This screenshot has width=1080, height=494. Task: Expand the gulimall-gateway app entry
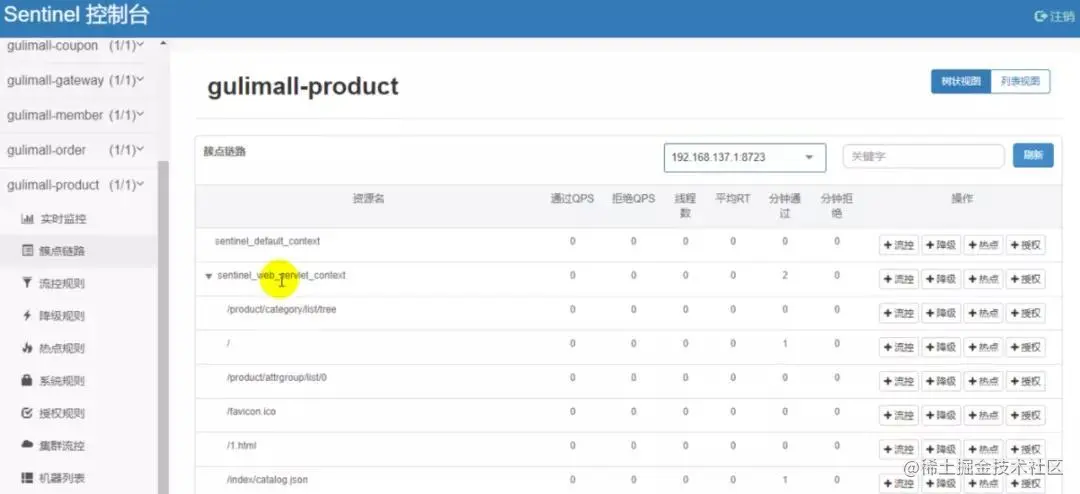click(x=75, y=80)
